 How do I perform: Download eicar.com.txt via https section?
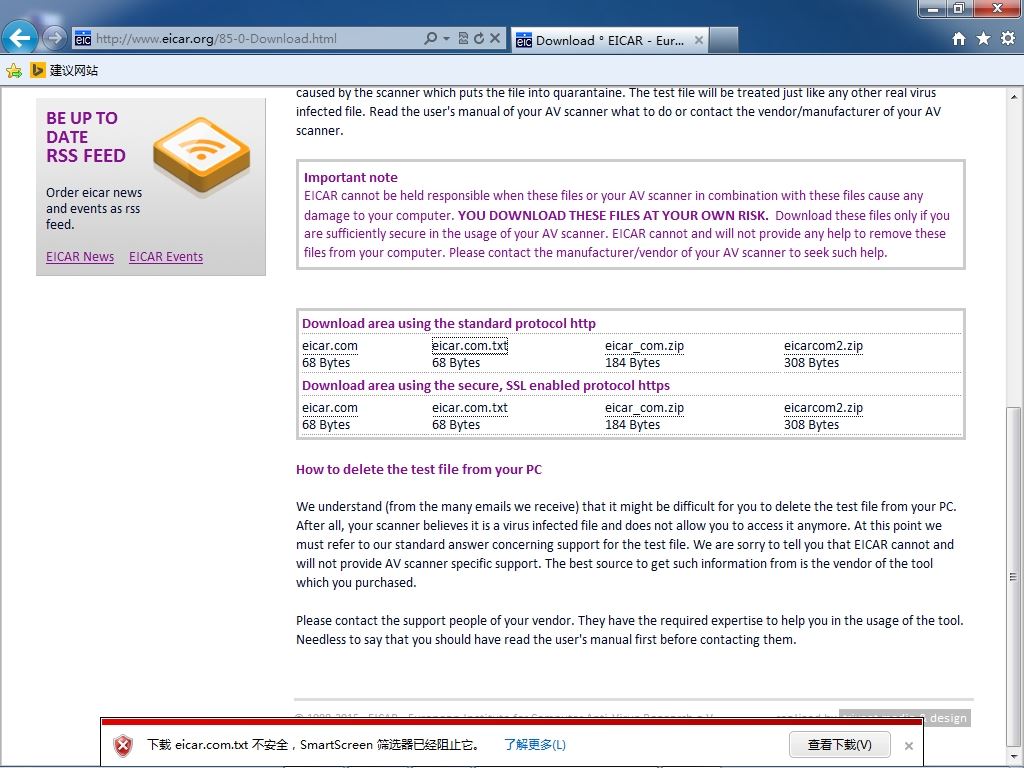pyautogui.click(x=470, y=408)
